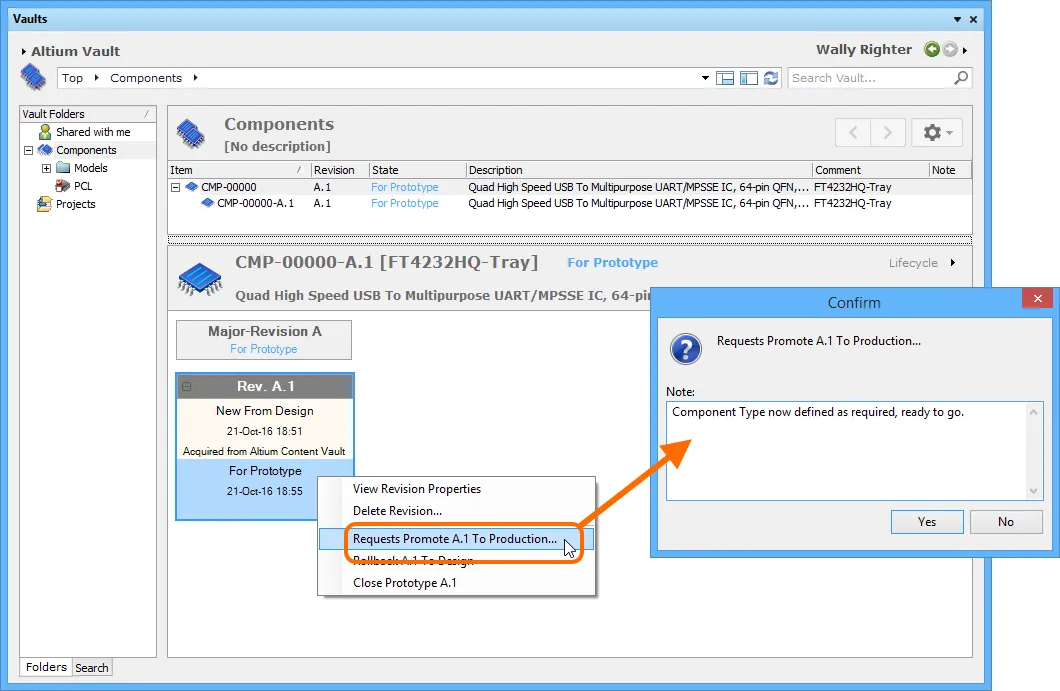Image resolution: width=1060 pixels, height=691 pixels.
Task: Refresh the vault view
Action: tap(771, 78)
